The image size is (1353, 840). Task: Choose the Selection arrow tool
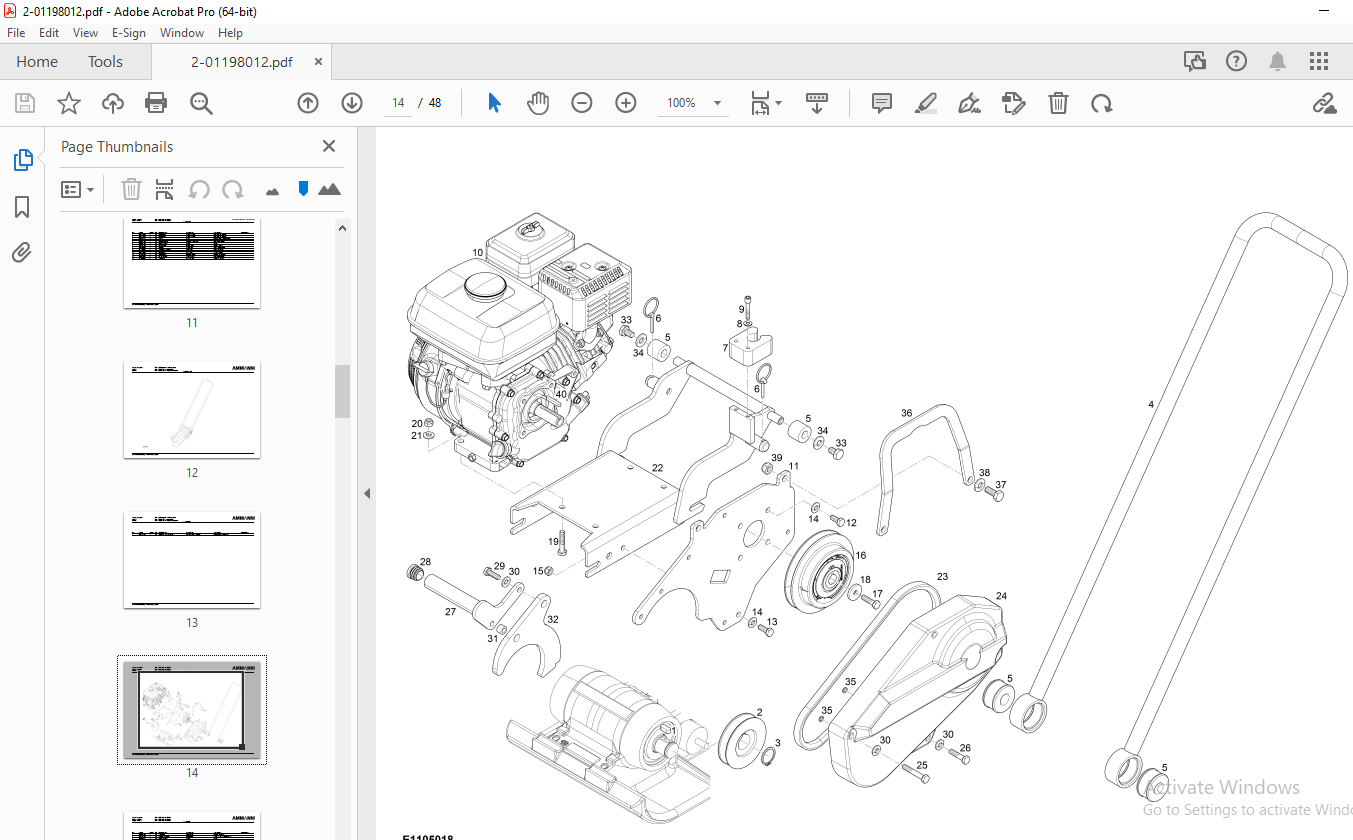click(494, 103)
